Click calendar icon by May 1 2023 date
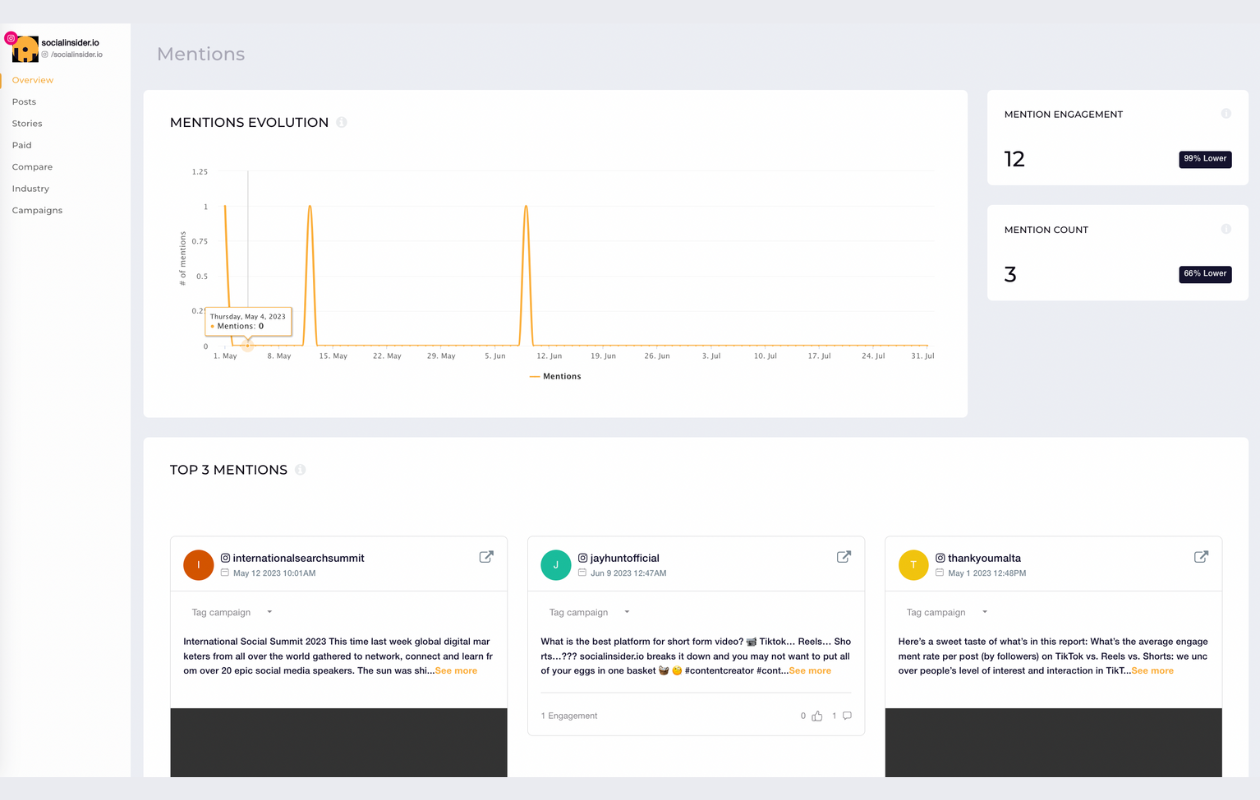The width and height of the screenshot is (1260, 800). (x=939, y=573)
